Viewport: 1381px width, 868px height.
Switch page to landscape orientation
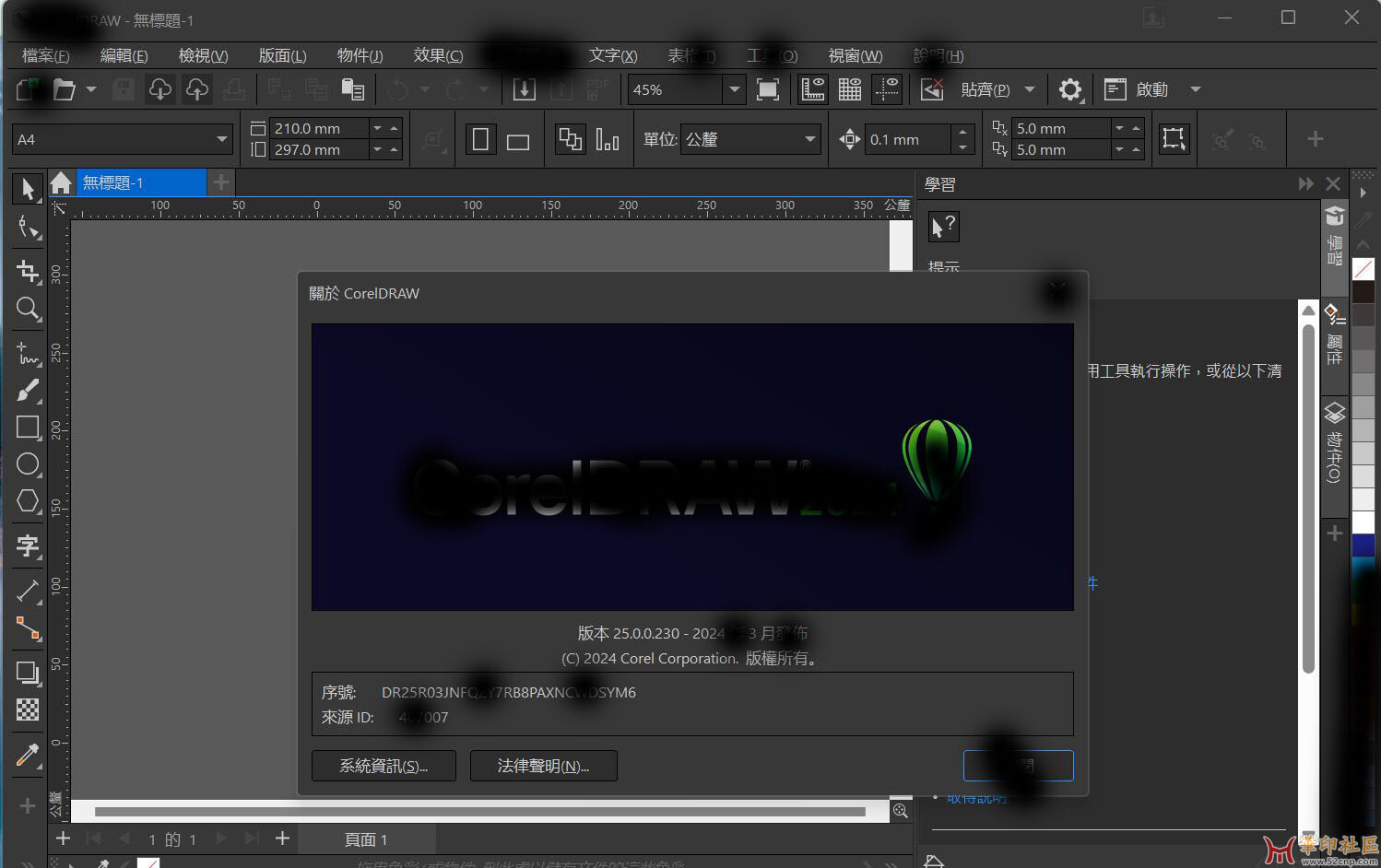pyautogui.click(x=518, y=140)
